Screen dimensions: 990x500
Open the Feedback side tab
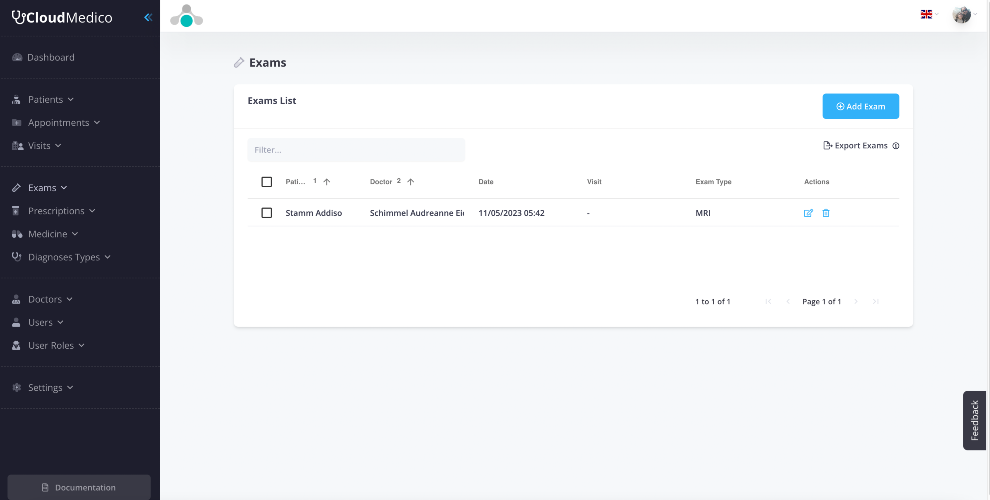tap(975, 420)
